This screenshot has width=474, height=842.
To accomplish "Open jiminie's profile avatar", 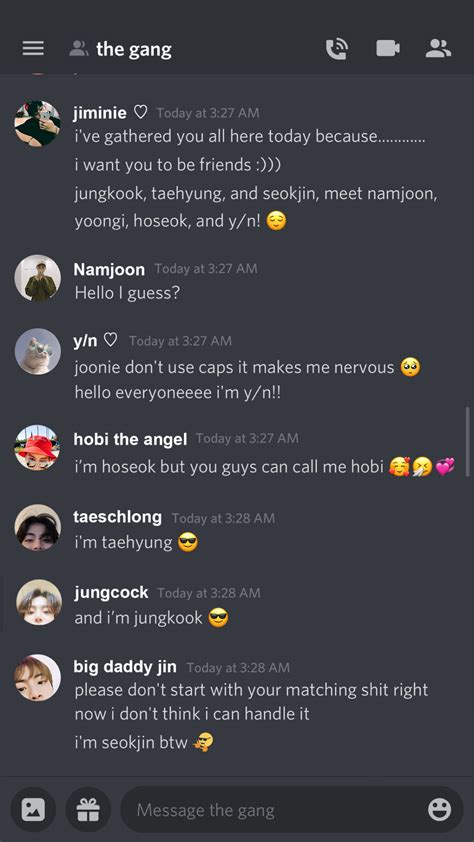I will (x=38, y=123).
